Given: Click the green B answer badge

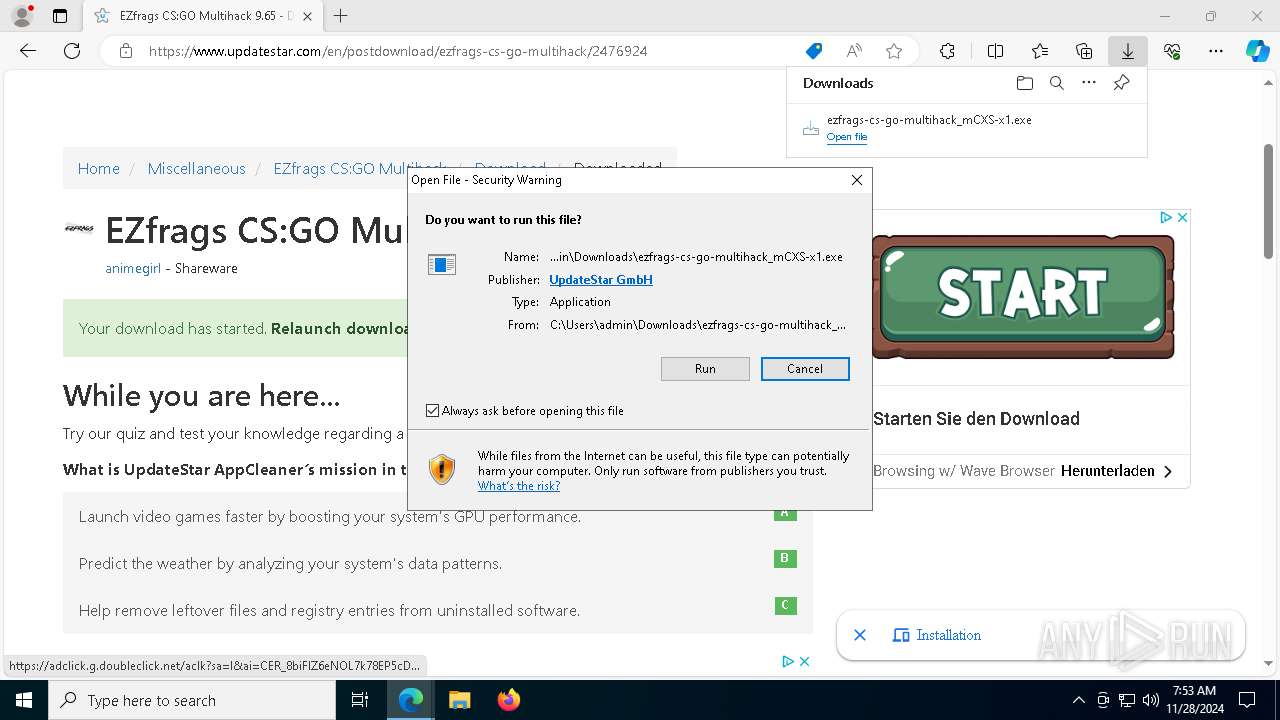Looking at the screenshot, I should point(785,559).
